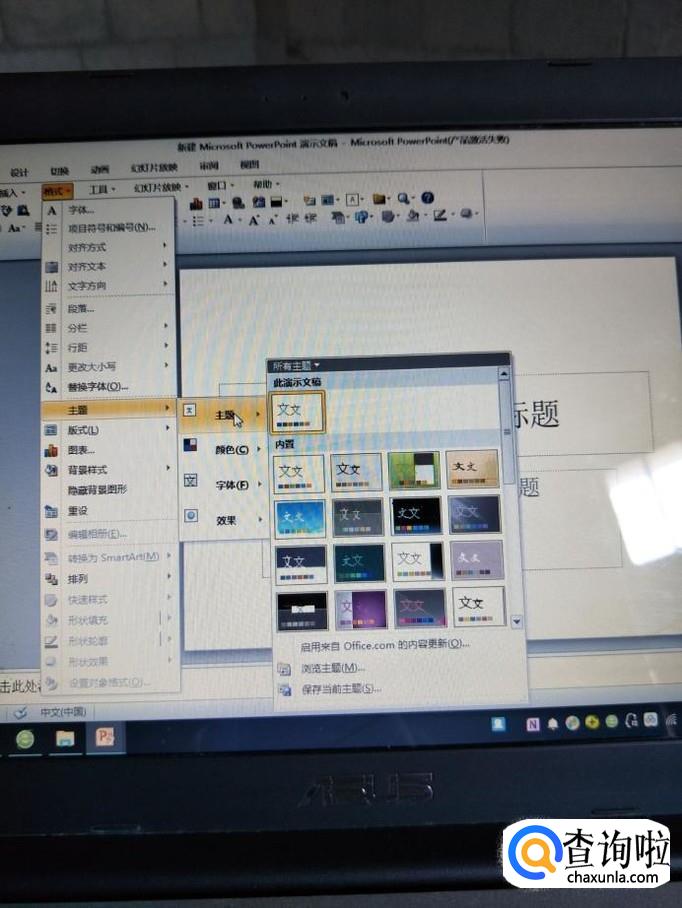Screen dimensions: 682x908
Task: Click the 颜色(C) color squares icon
Action: click(x=190, y=445)
